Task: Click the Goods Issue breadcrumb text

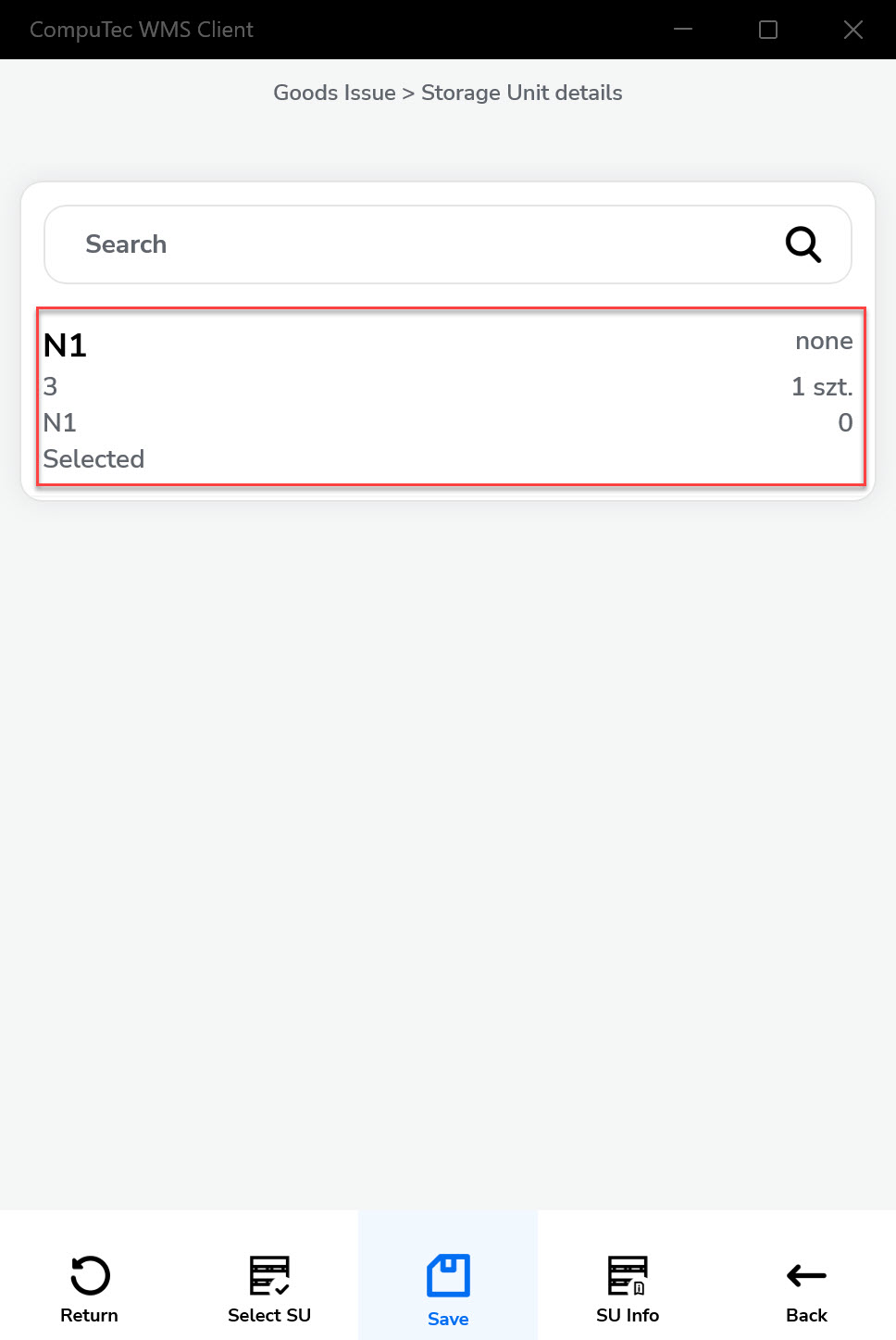Action: click(334, 93)
